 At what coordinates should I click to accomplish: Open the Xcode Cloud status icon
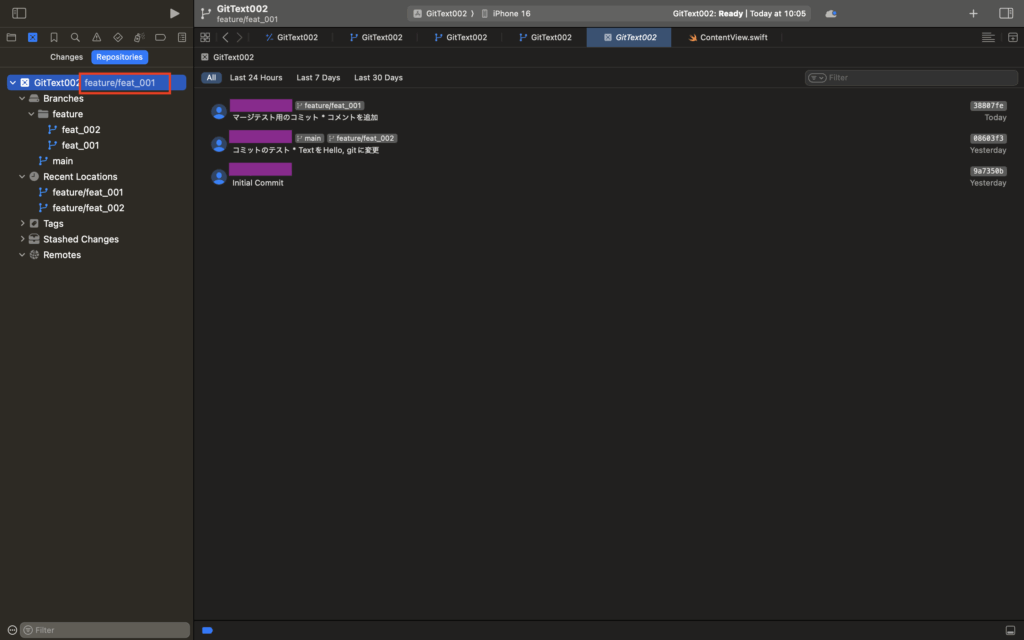tap(831, 13)
